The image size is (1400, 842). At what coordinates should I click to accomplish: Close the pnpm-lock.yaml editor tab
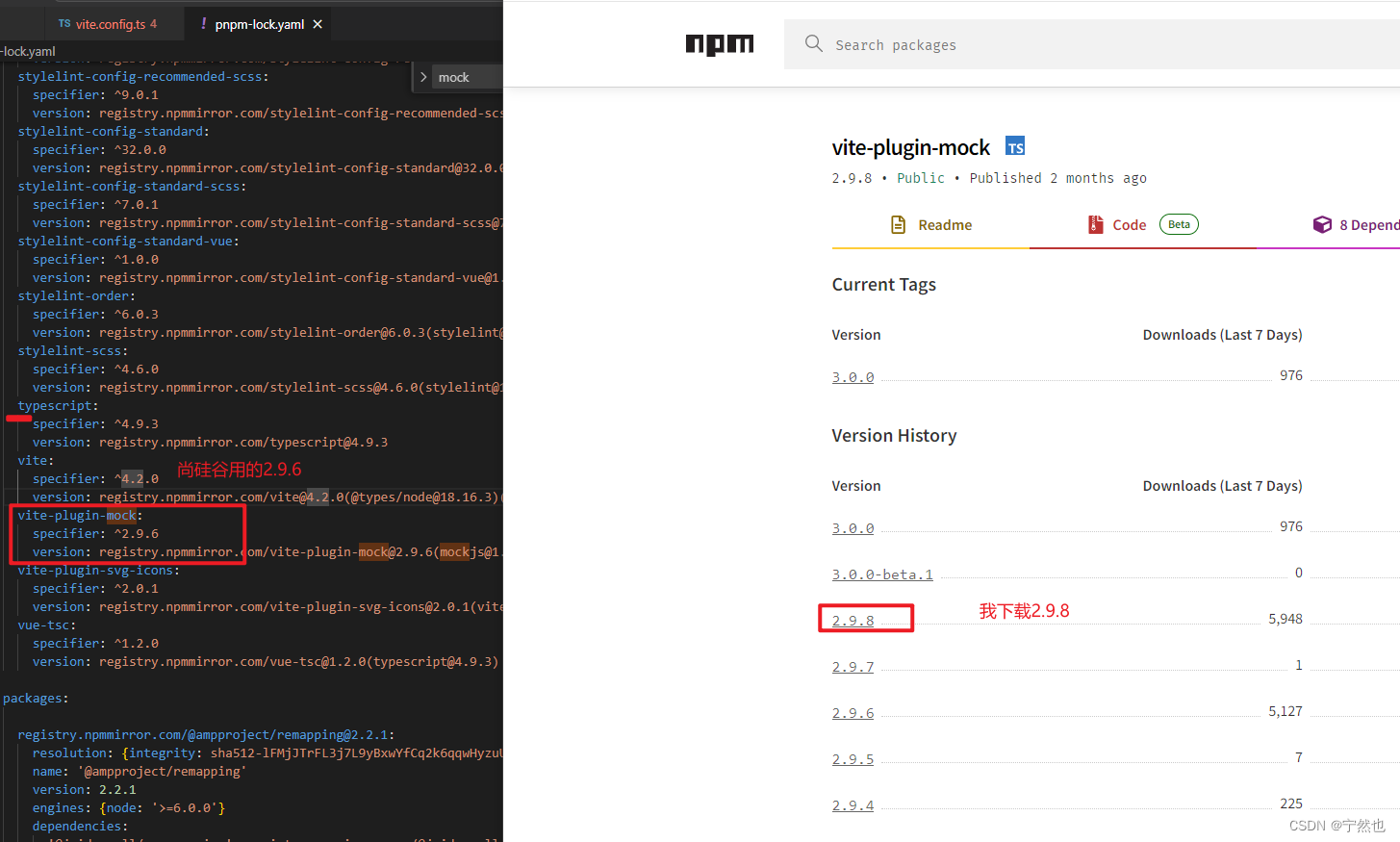[x=318, y=24]
